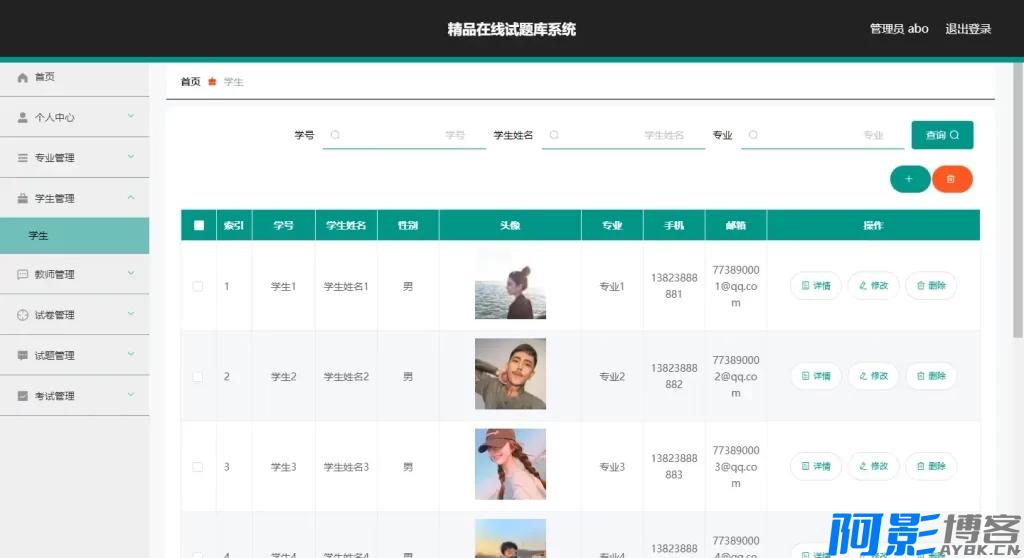The width and height of the screenshot is (1024, 558).
Task: Check the checkbox for student row 1
Action: point(198,286)
